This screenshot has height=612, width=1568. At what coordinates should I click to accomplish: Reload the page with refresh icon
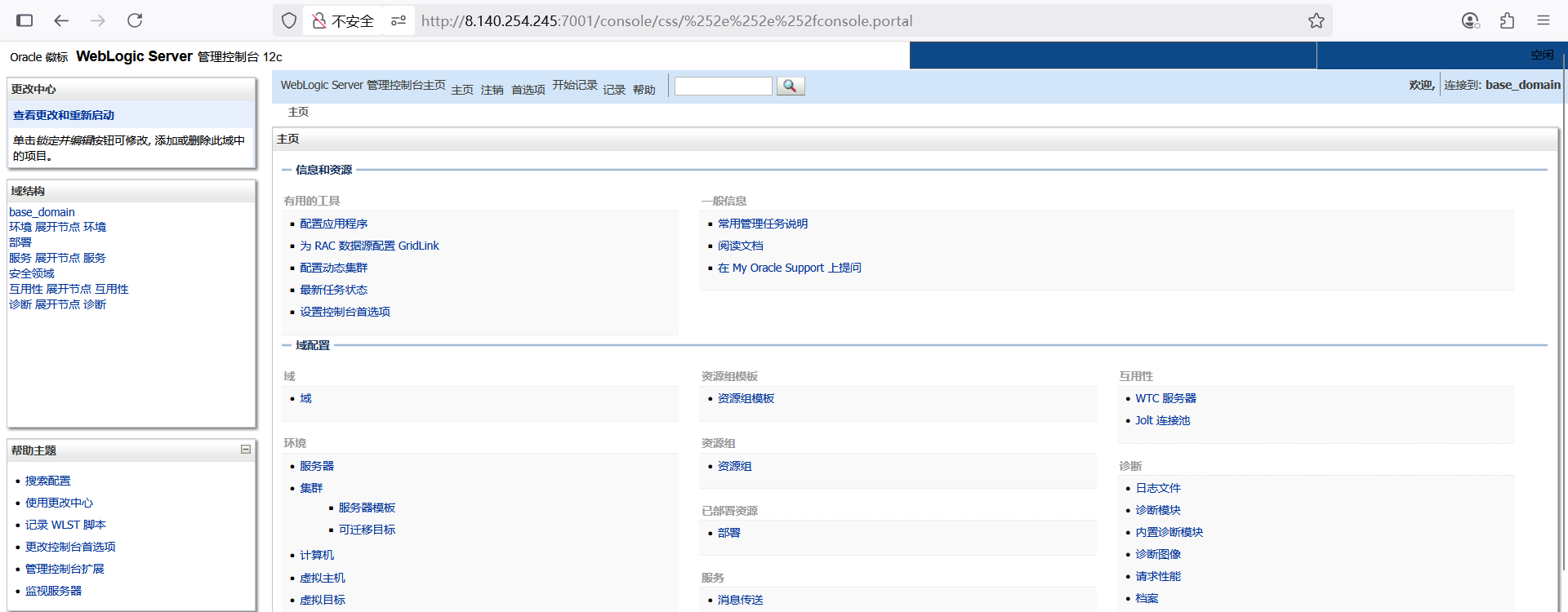click(135, 20)
